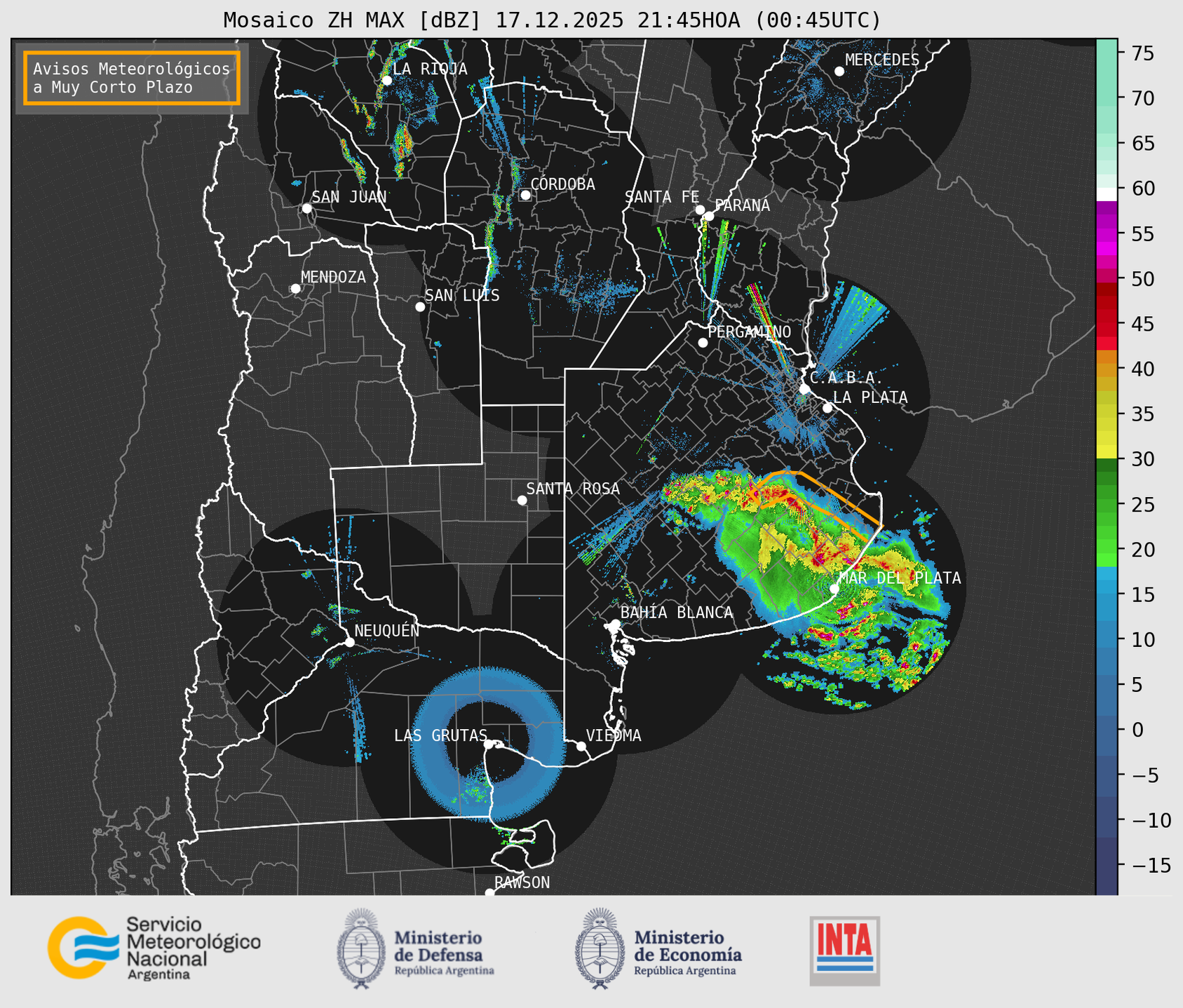Click the 'RAWSON' label
1183x1008 pixels.
pos(522,883)
